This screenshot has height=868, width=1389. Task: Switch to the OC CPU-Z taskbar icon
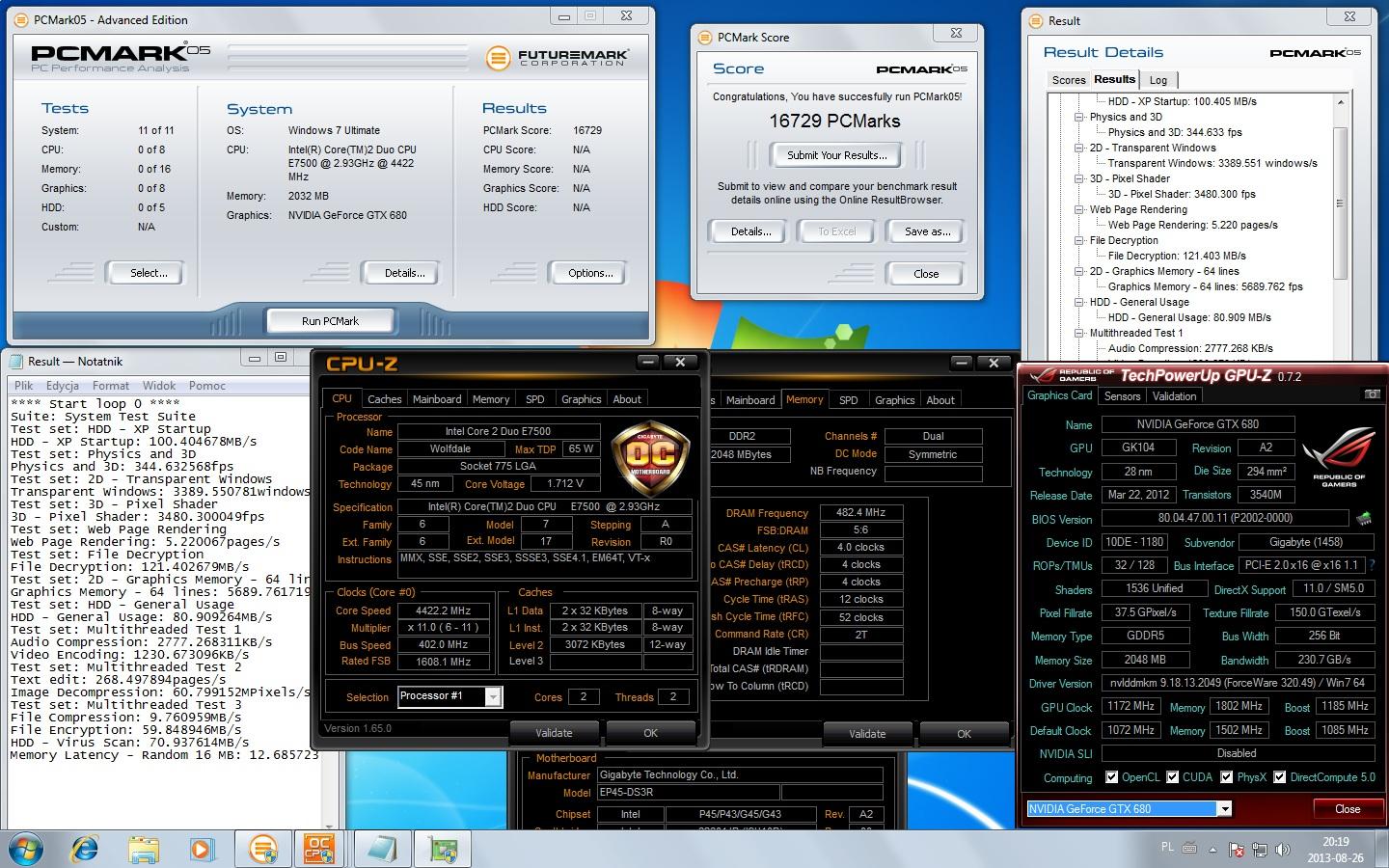click(x=318, y=849)
